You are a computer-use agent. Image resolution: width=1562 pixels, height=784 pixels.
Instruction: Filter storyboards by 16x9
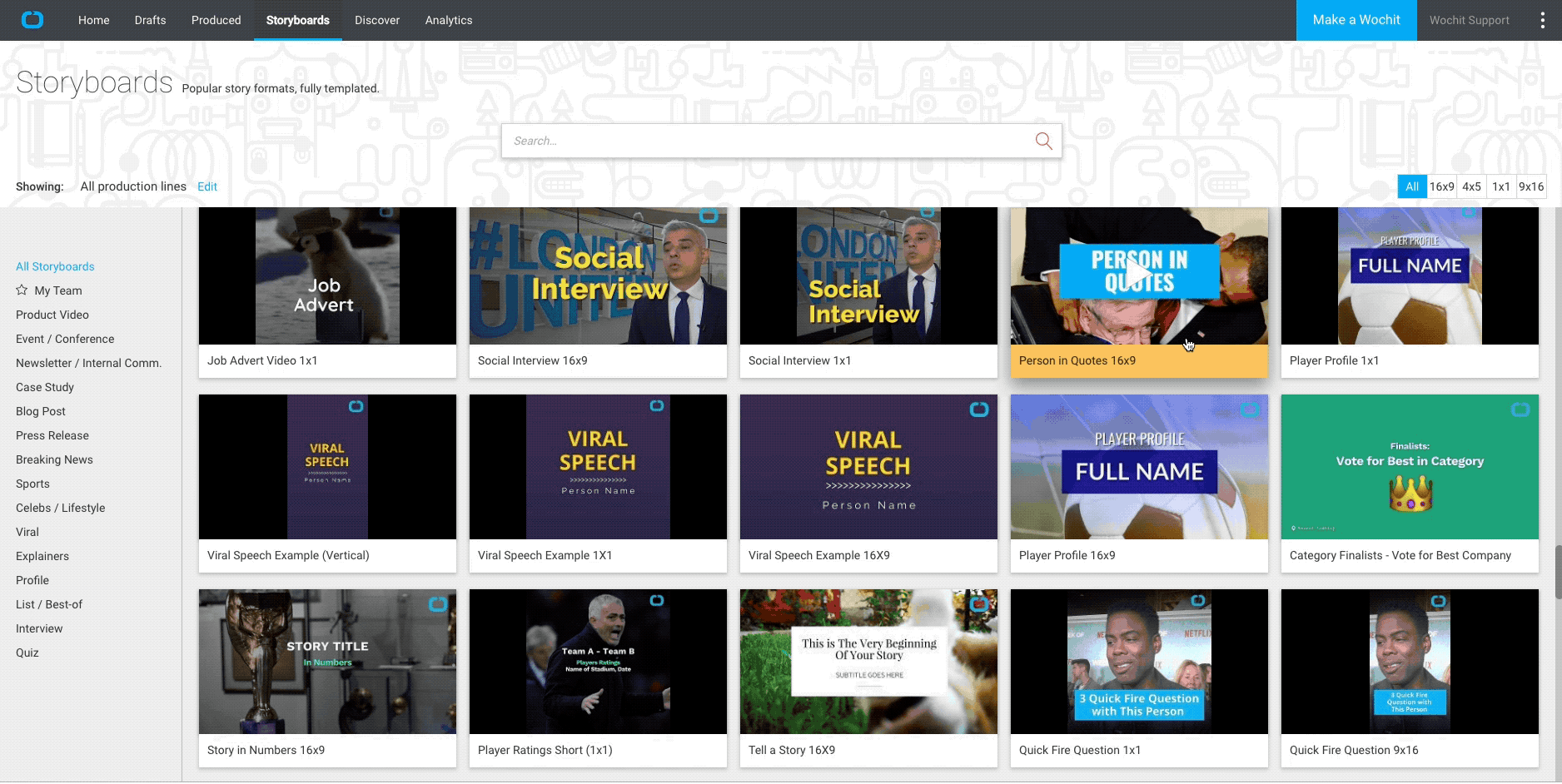pos(1441,186)
